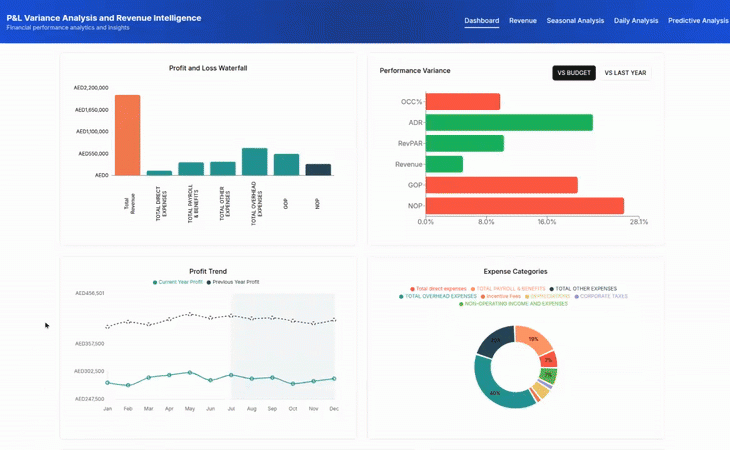Viewport: 730px width, 450px height.
Task: Toggle CORPORATE TAXES legend entry
Action: click(602, 296)
